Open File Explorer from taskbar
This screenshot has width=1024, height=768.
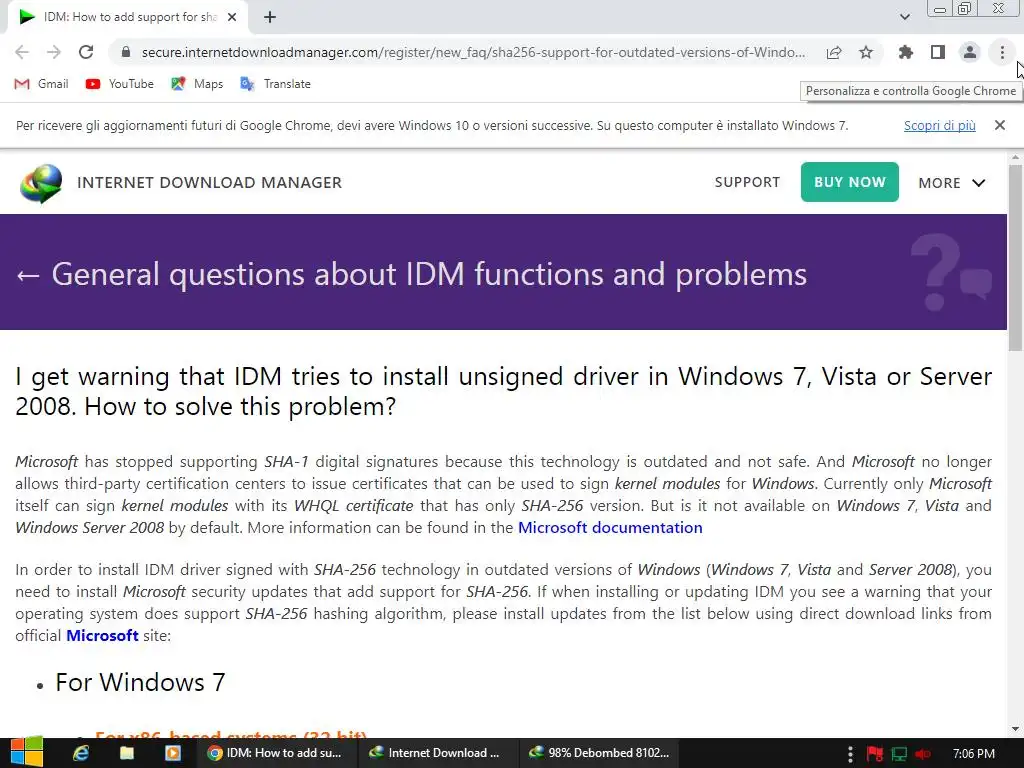point(127,753)
